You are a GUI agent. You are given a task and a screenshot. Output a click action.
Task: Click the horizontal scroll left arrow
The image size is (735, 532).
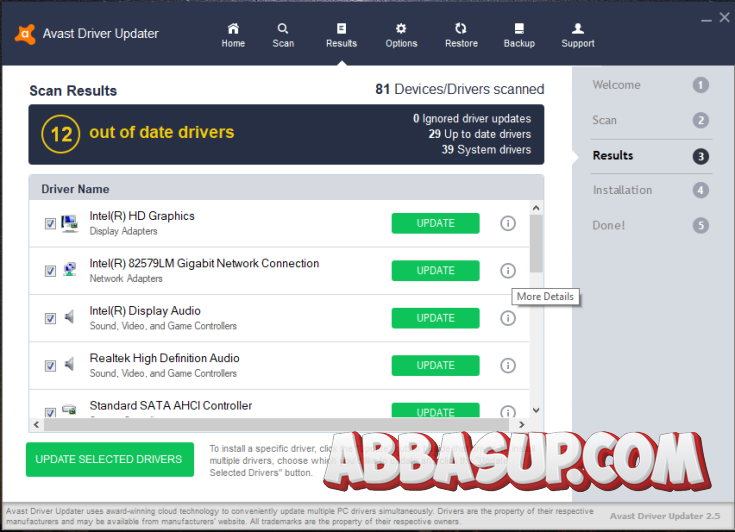pos(37,425)
